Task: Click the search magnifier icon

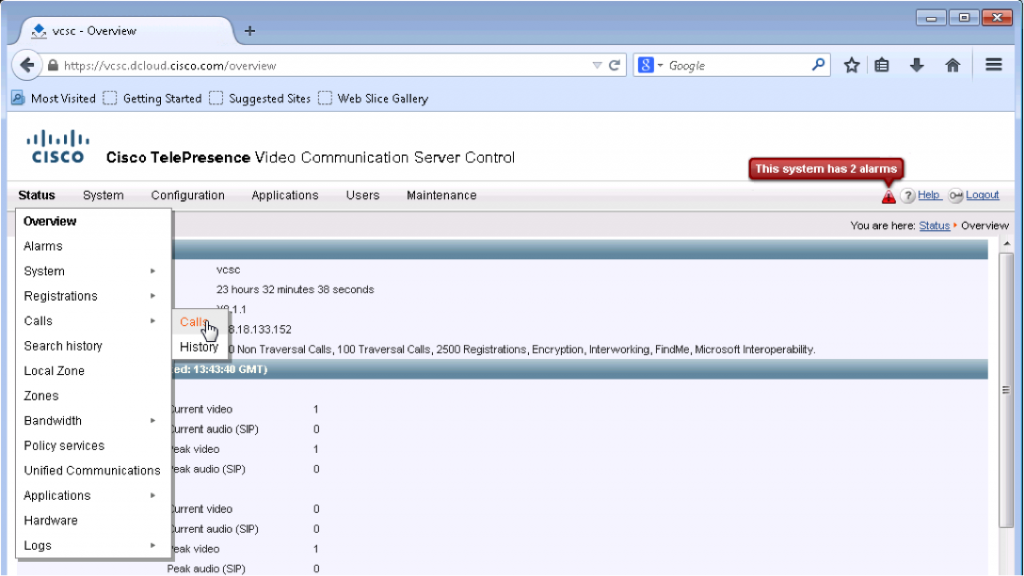Action: coord(818,65)
